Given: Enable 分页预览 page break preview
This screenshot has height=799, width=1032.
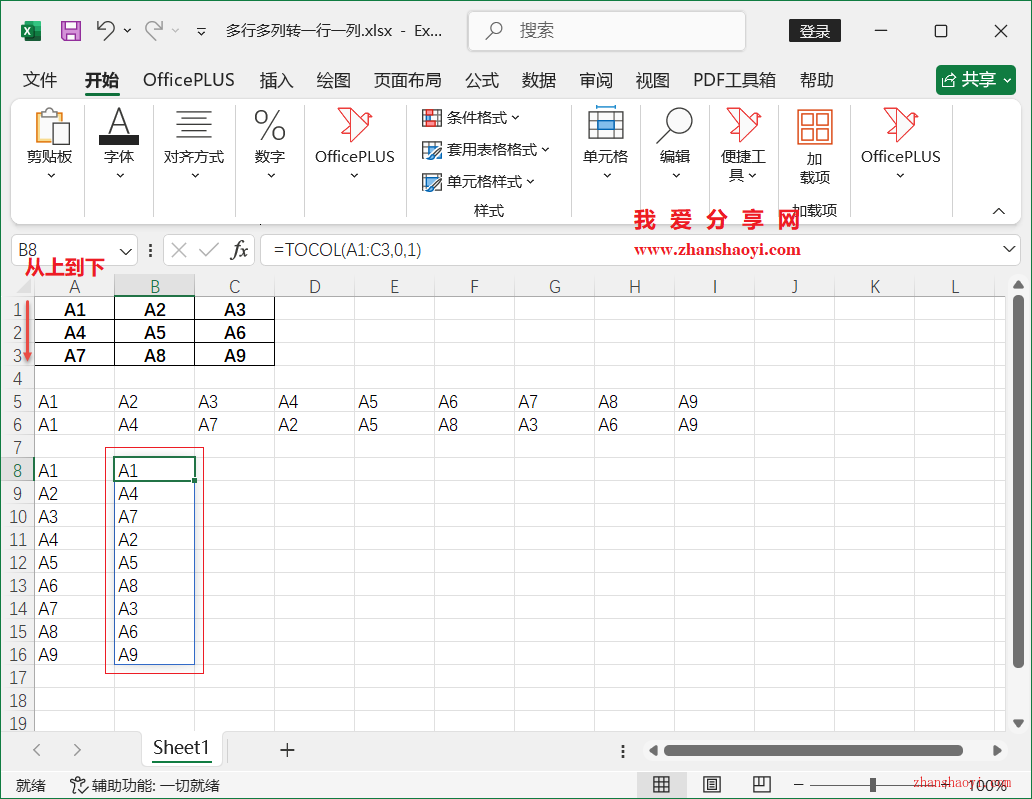Looking at the screenshot, I should 762,784.
